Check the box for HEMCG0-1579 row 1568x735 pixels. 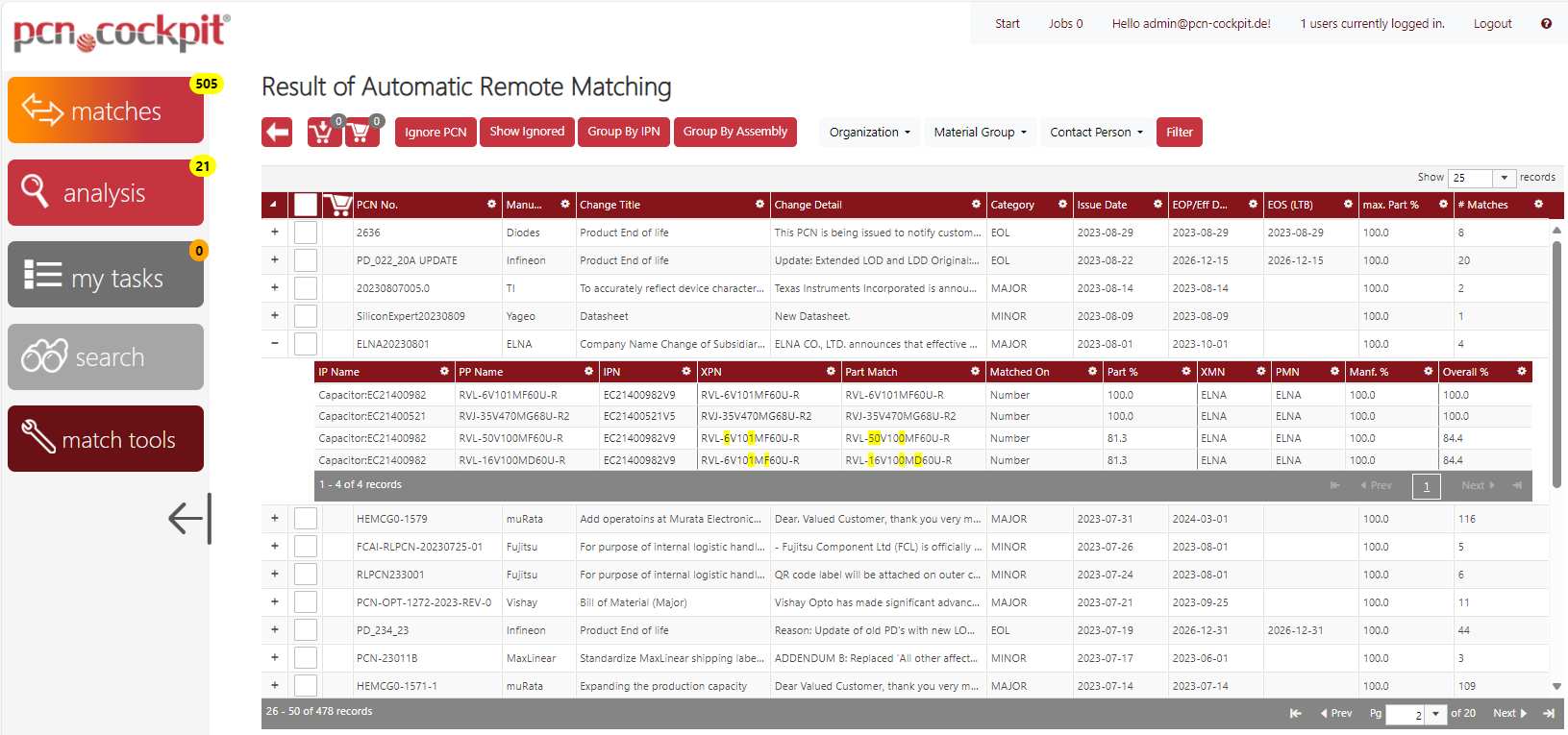click(306, 519)
